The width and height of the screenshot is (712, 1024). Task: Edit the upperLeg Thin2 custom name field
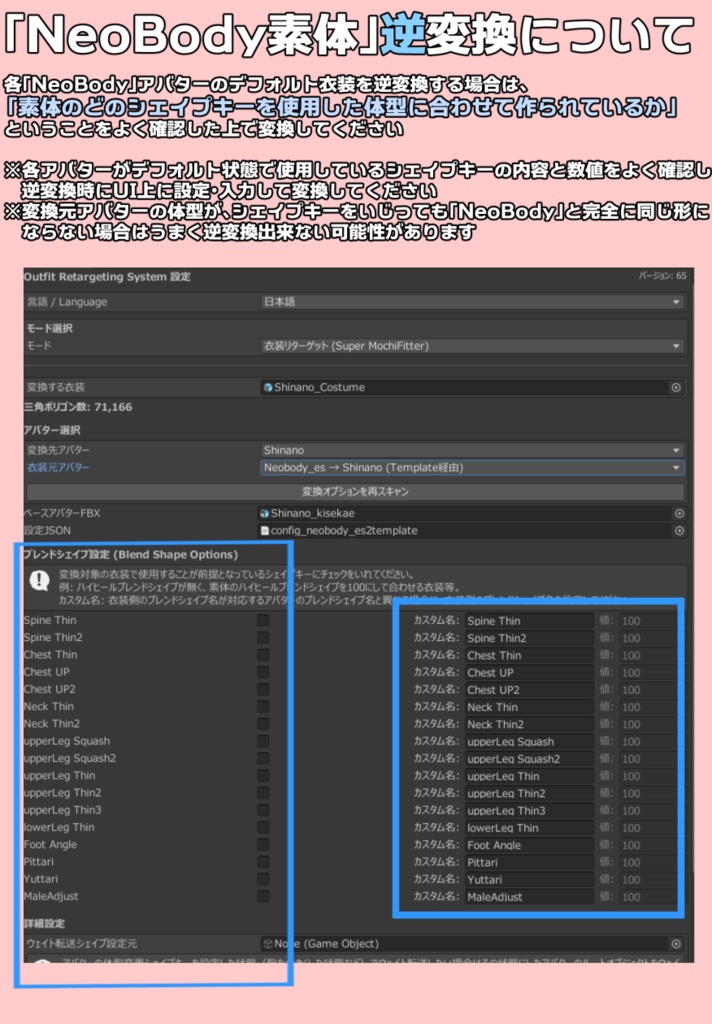pyautogui.click(x=529, y=793)
